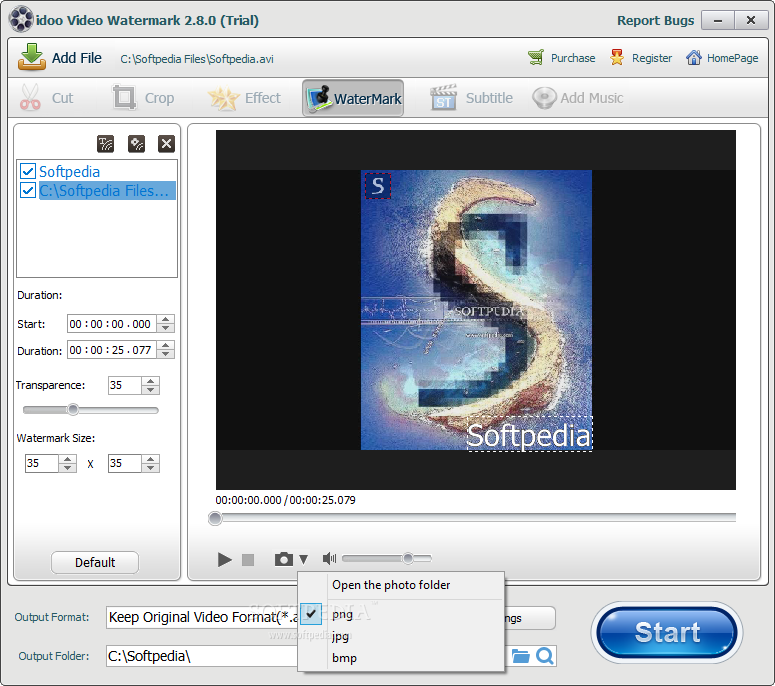
Task: Open output folder with the magnifier icon
Action: 545,656
